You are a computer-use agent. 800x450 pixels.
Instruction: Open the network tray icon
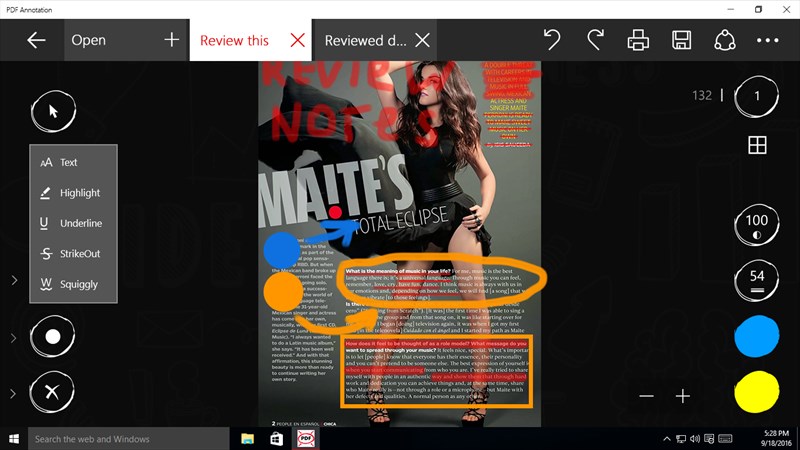[681, 439]
